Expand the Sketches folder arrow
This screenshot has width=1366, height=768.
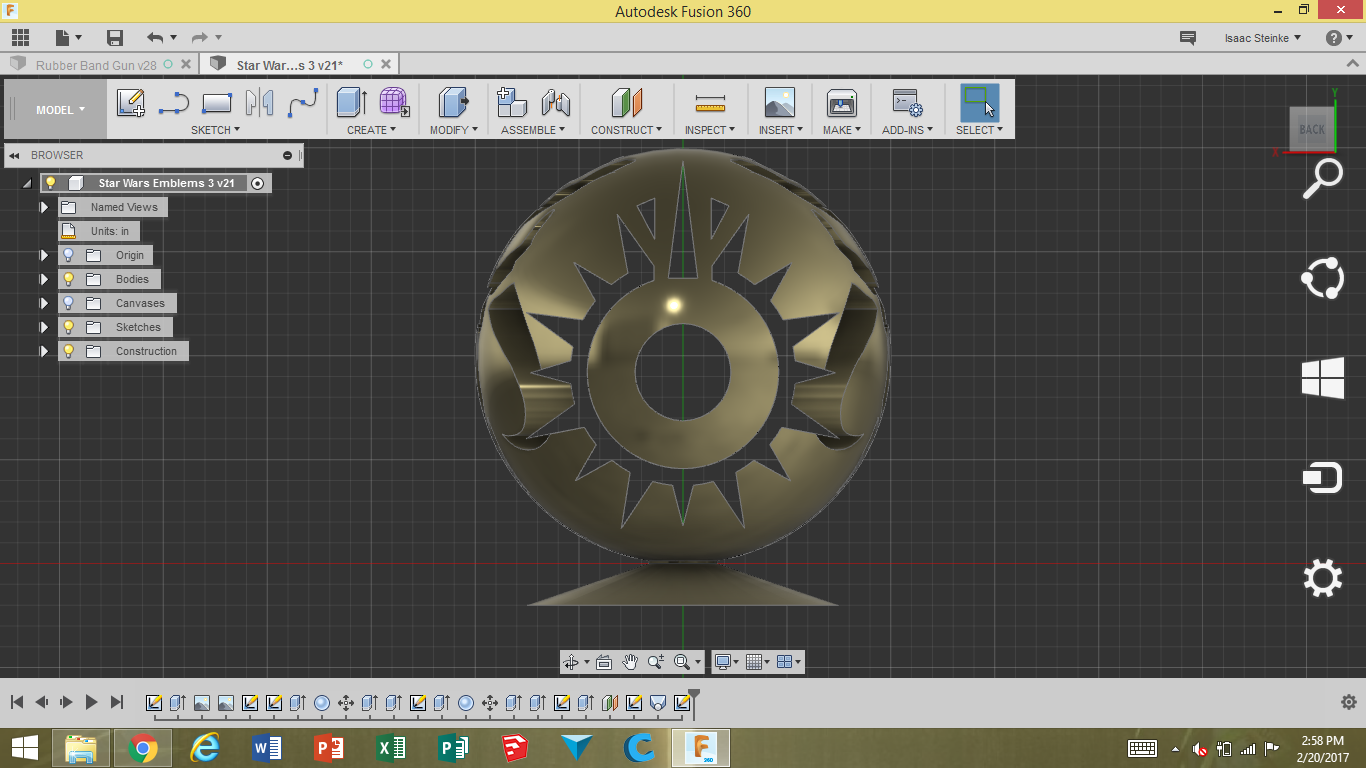point(44,327)
